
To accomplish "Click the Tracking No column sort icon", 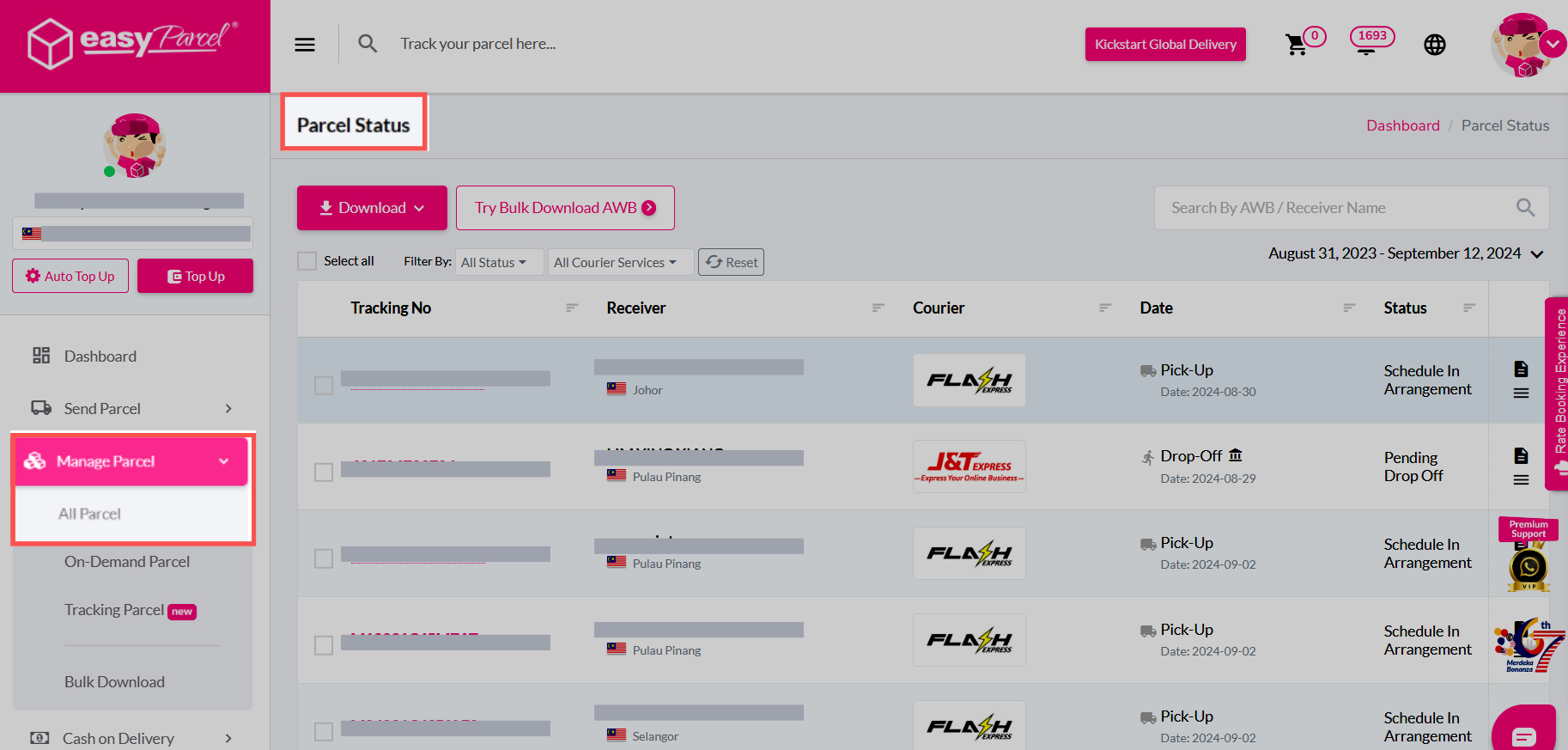I will [572, 308].
